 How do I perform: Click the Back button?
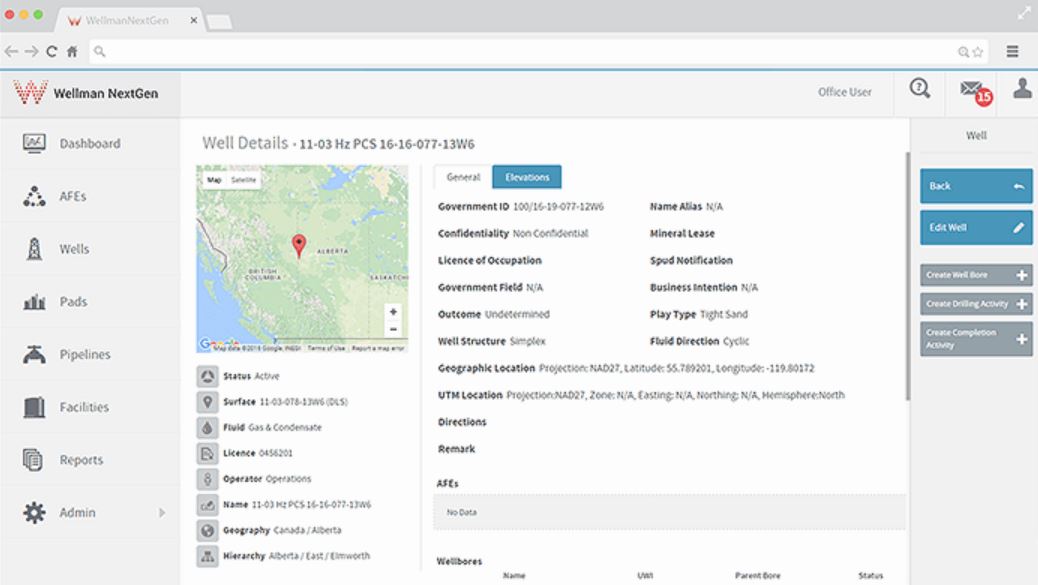(x=976, y=186)
